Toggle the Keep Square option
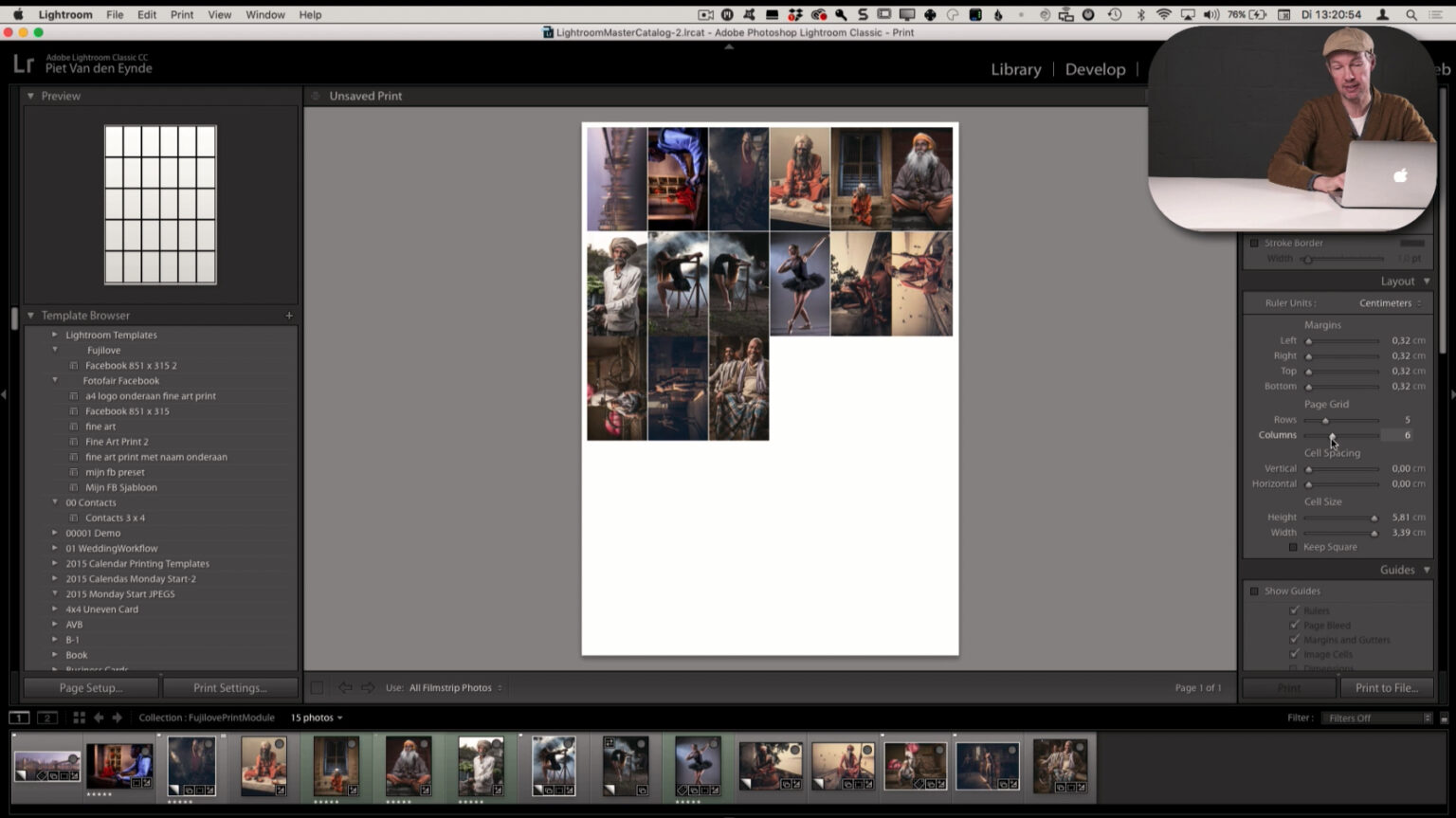The image size is (1456, 818). tap(1293, 547)
